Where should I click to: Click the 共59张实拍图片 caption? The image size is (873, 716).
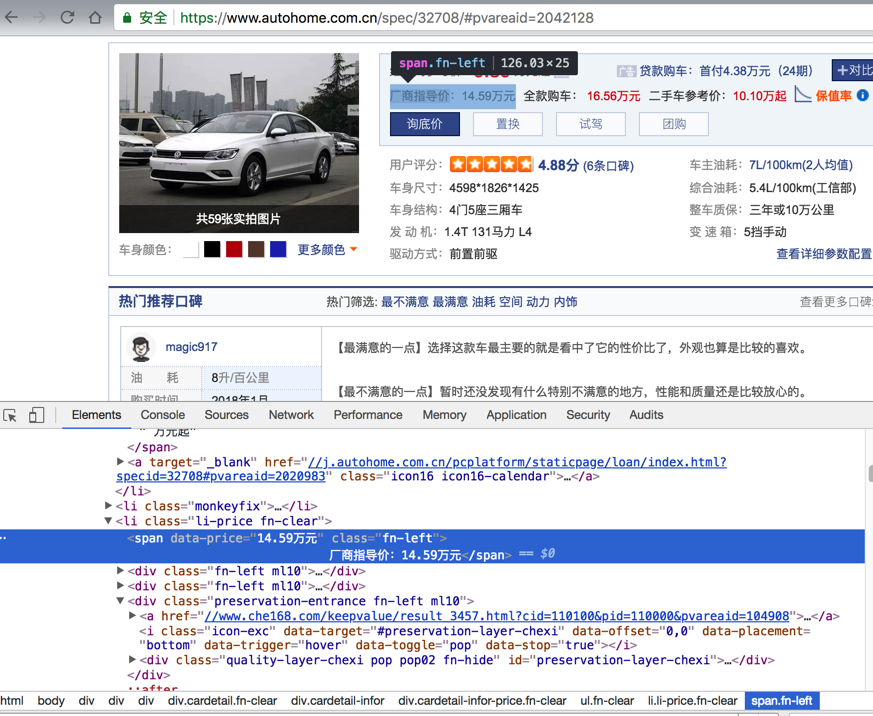click(x=238, y=219)
